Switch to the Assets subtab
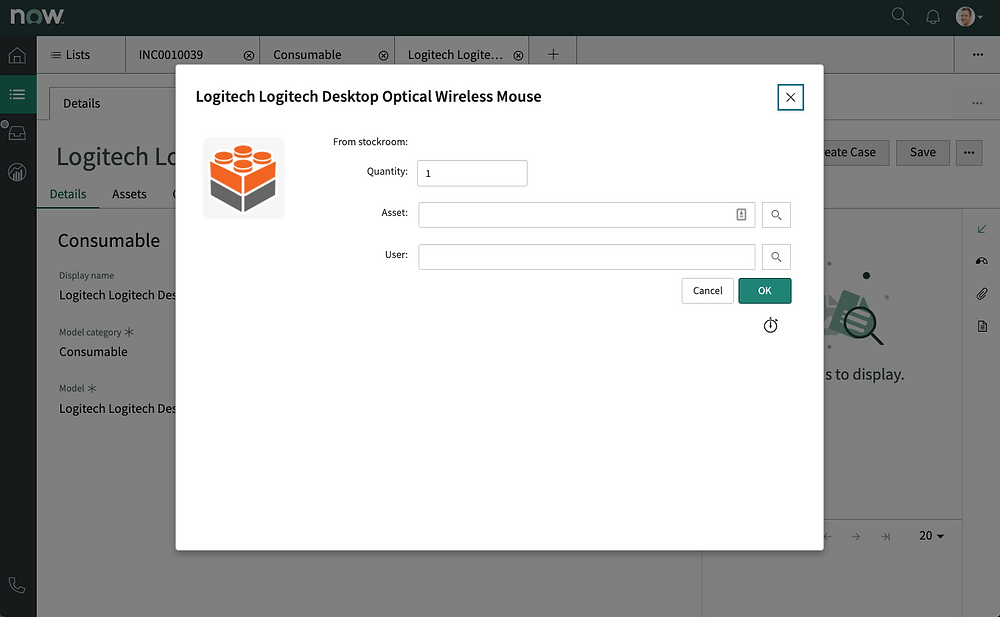1000x617 pixels. pos(129,194)
